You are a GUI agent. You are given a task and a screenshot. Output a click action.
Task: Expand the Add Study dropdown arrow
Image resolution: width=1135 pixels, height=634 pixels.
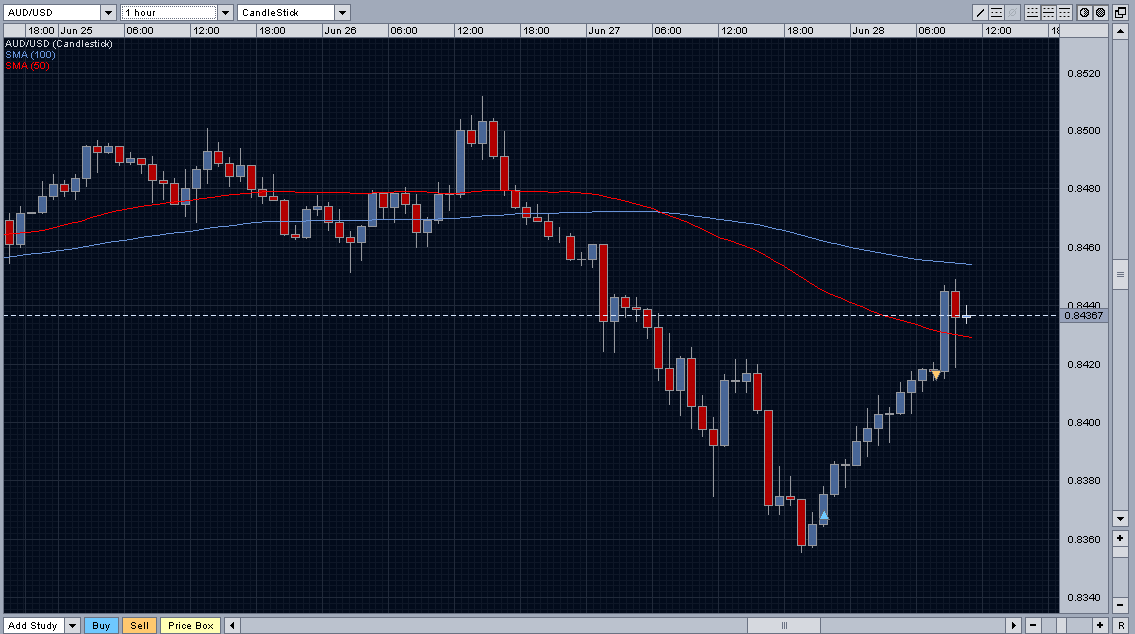(72, 625)
